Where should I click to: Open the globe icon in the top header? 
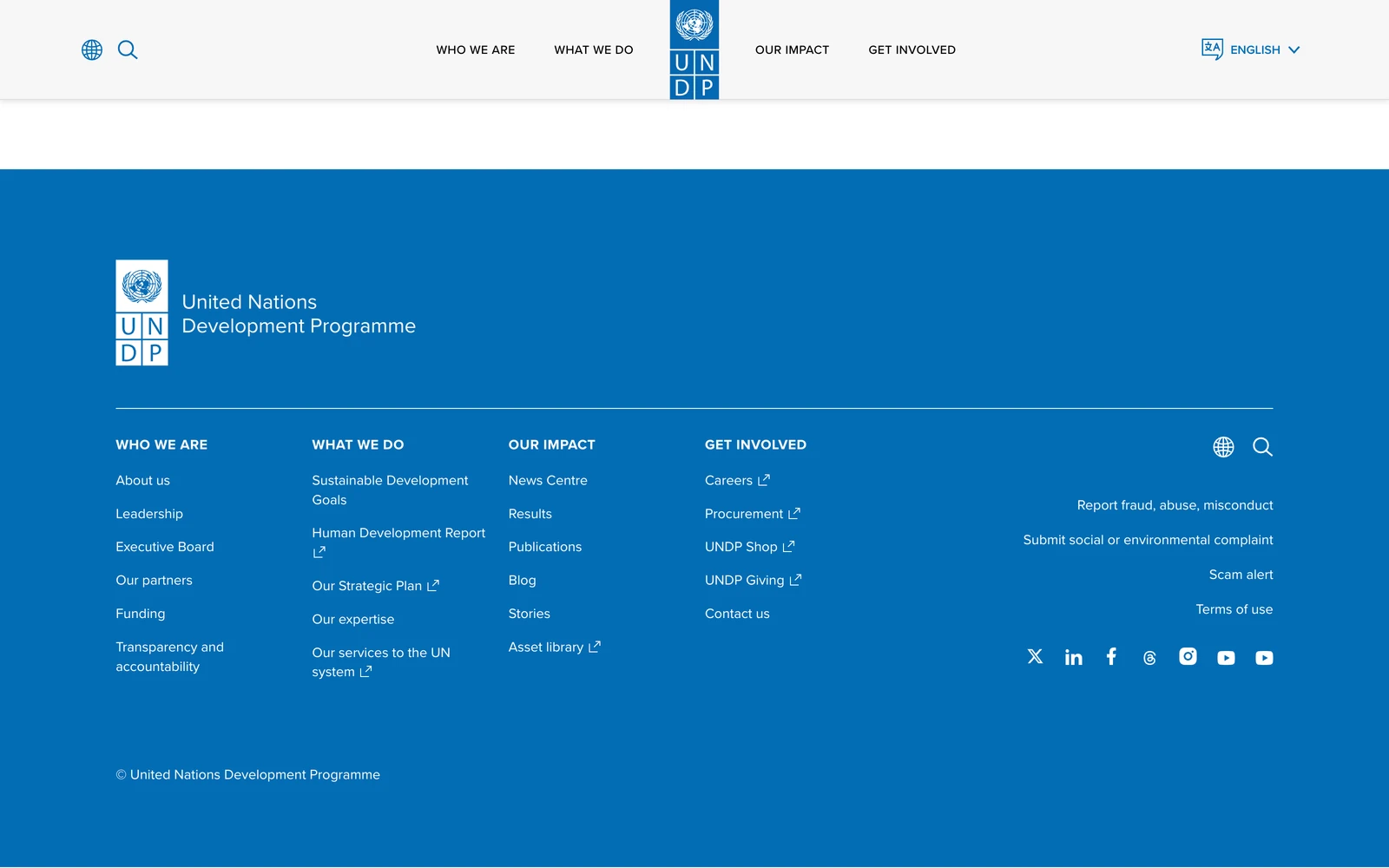coord(92,49)
